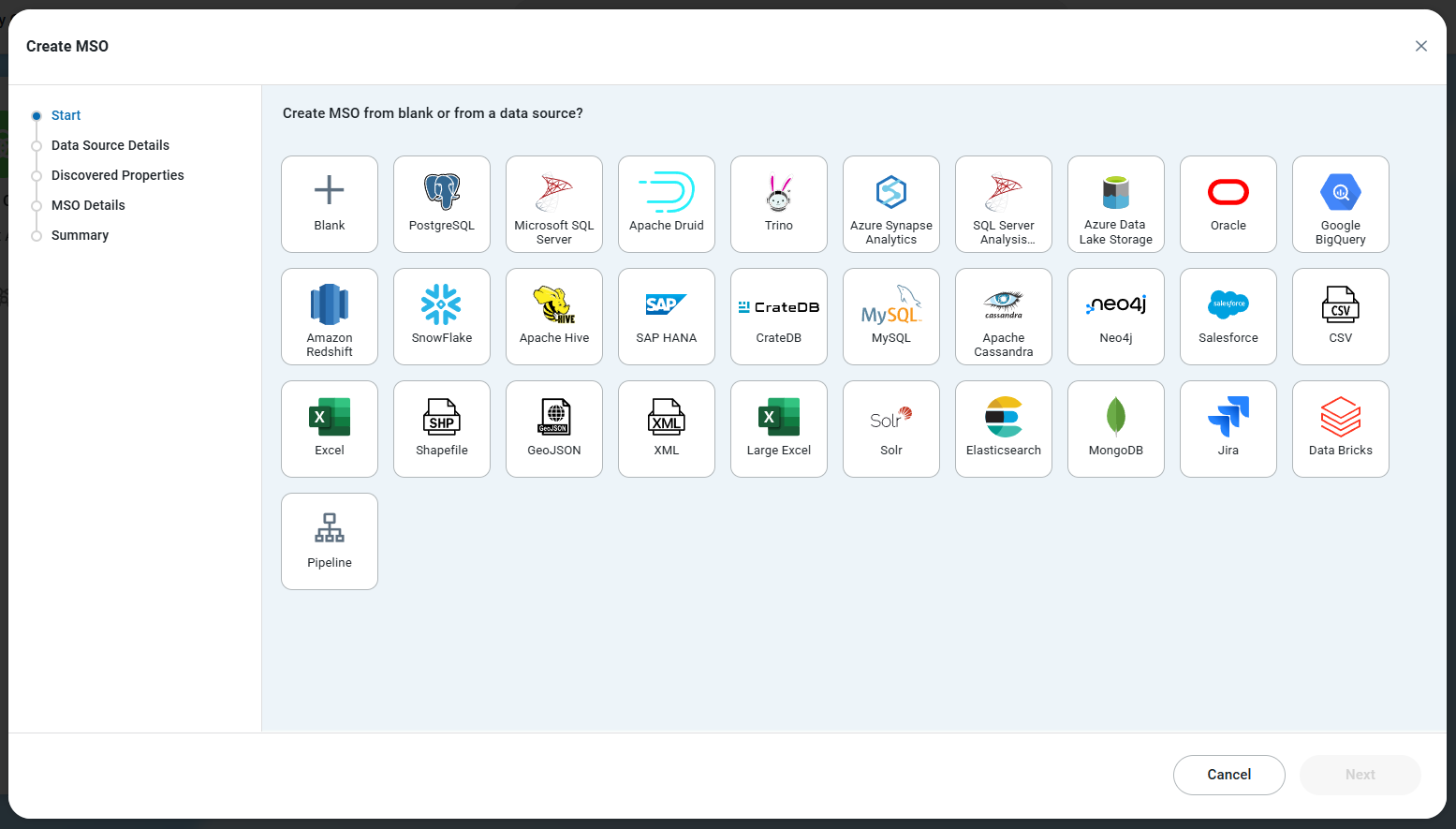Jump to Data Source Details step

click(110, 145)
